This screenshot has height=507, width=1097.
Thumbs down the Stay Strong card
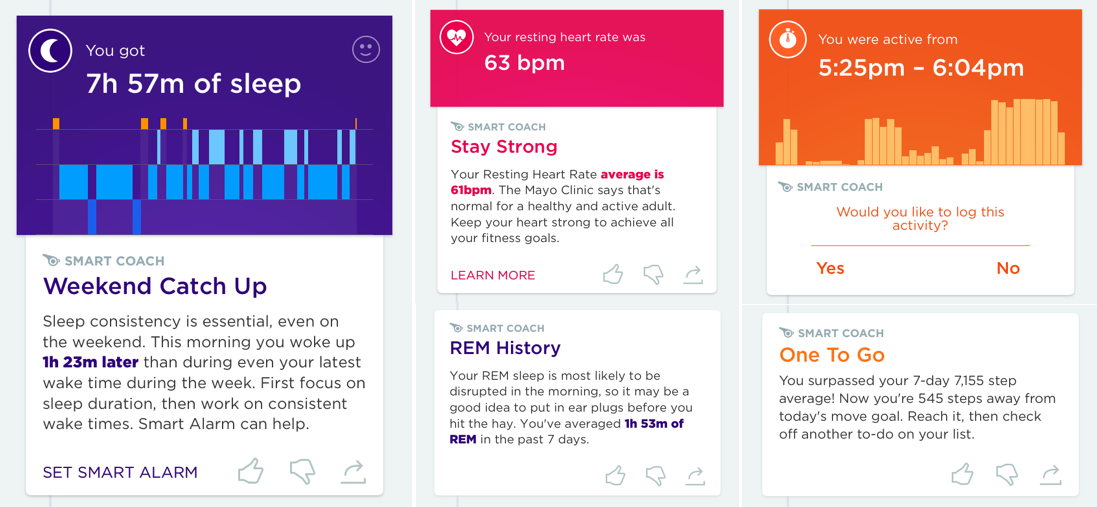653,275
